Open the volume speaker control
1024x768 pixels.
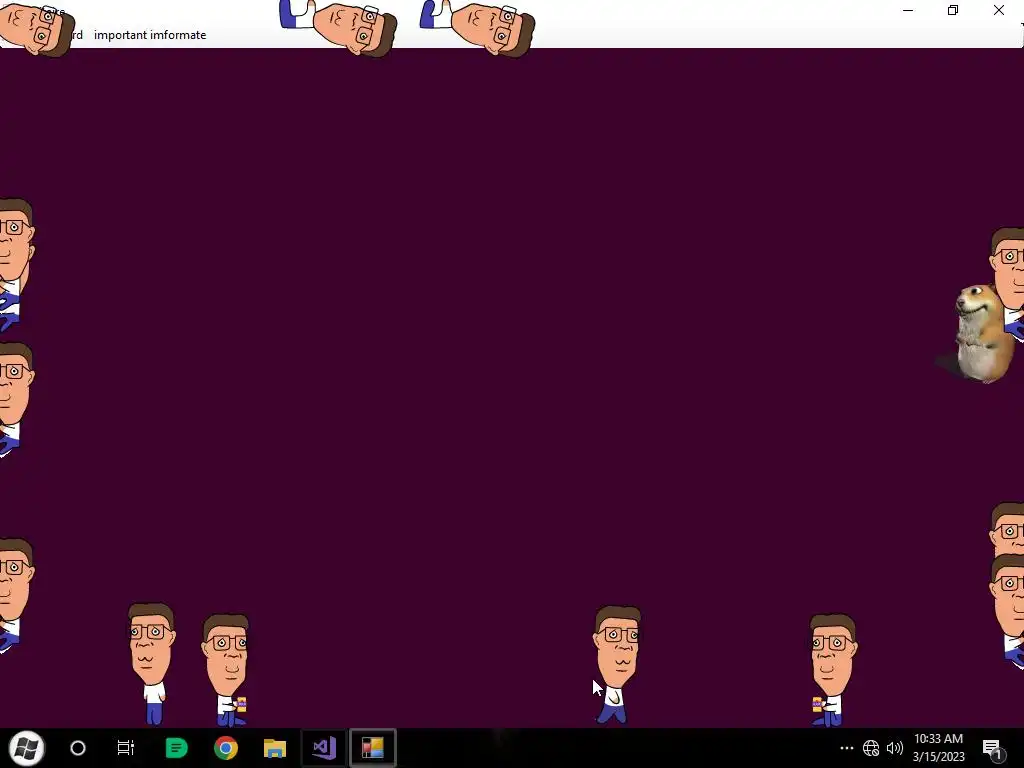click(x=895, y=748)
